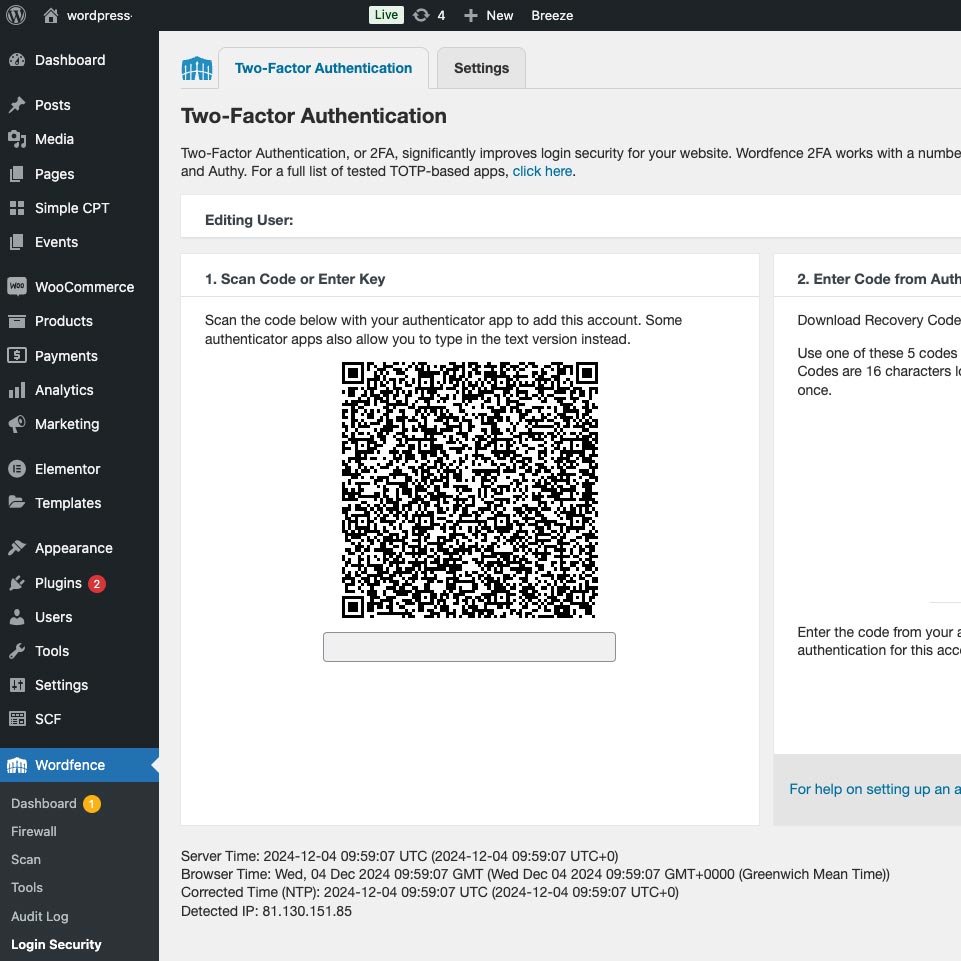This screenshot has height=961, width=961.
Task: Follow the 'click here' TOTP apps link
Action: pos(542,171)
